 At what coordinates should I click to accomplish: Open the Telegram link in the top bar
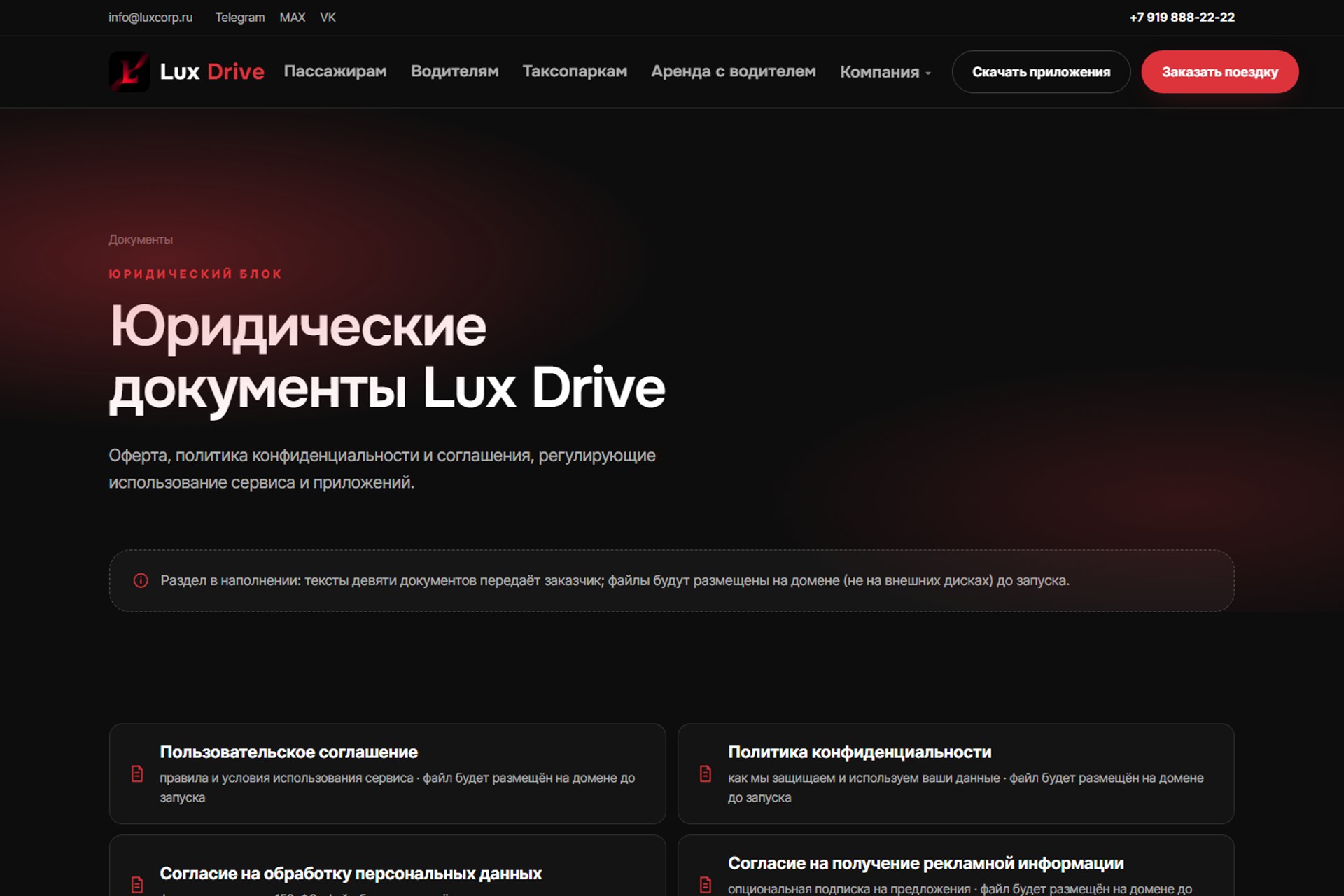[240, 17]
